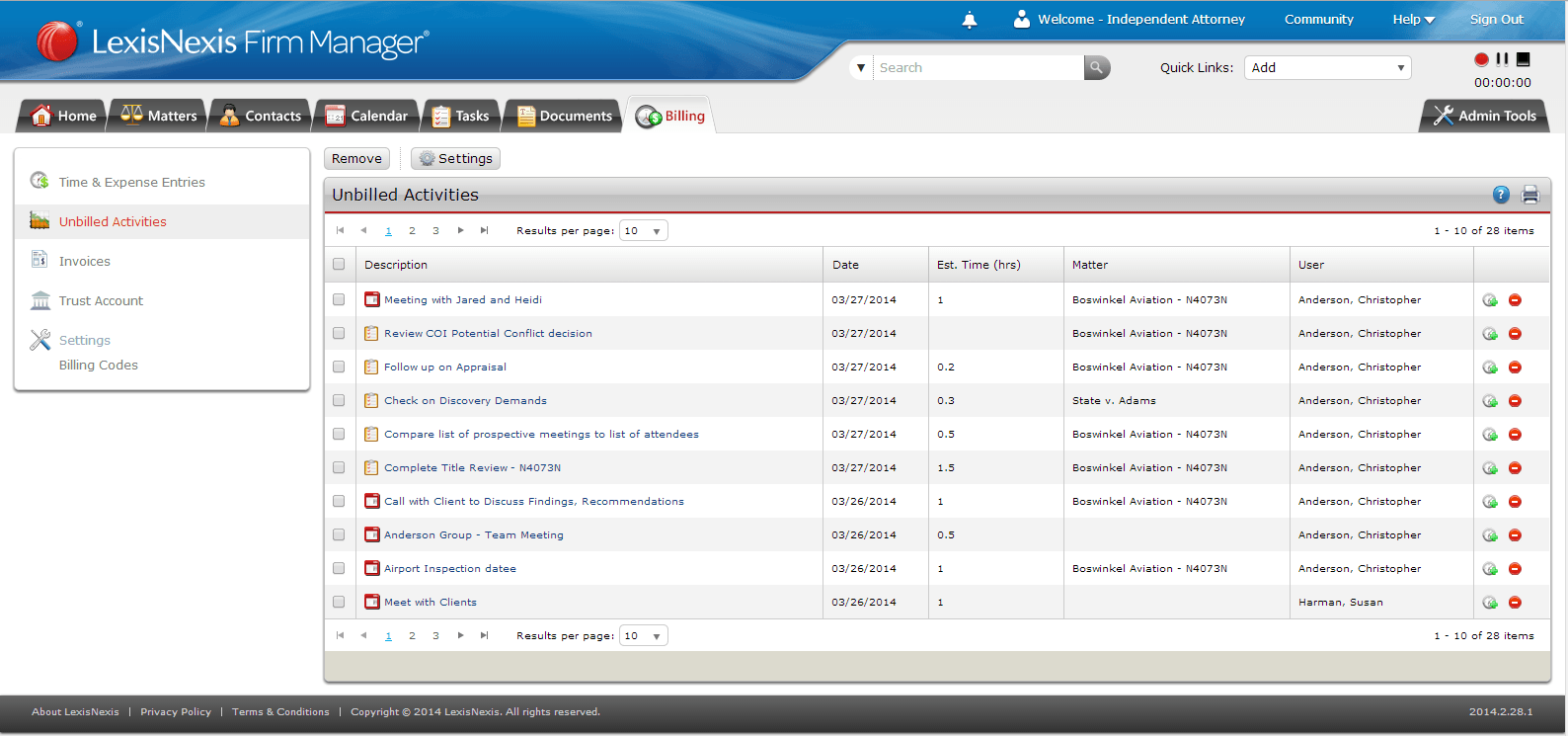Check the Meeting with Jared and Heidi row
1568x736 pixels.
point(339,299)
